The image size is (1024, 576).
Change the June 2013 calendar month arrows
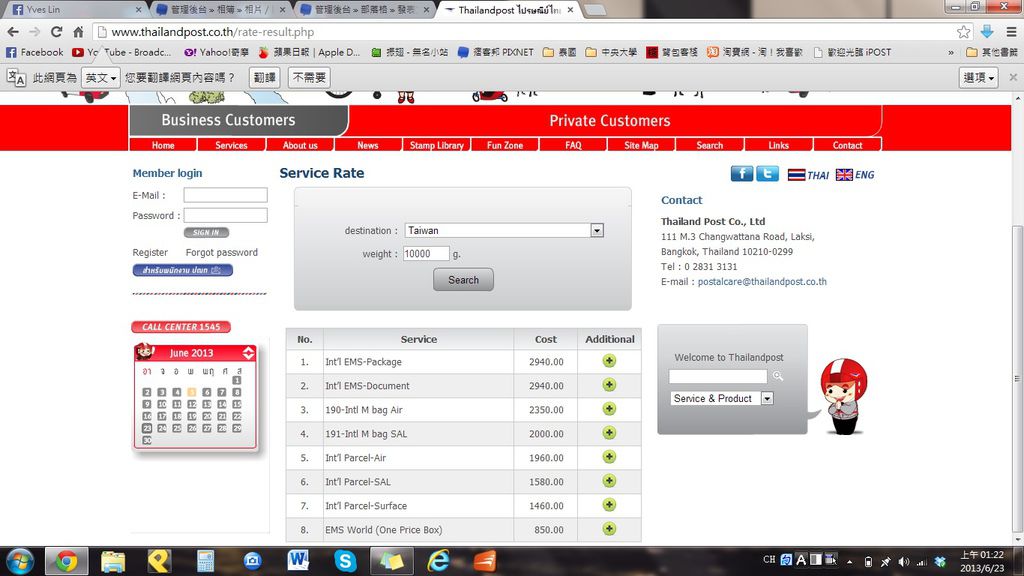pyautogui.click(x=248, y=353)
